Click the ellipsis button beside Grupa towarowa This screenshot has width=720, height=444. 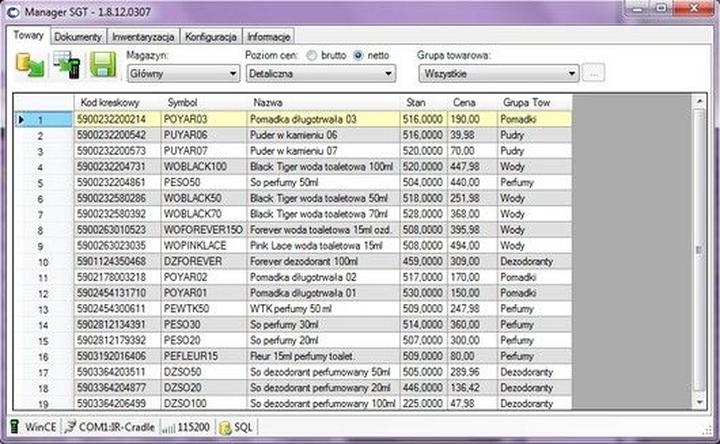[594, 73]
